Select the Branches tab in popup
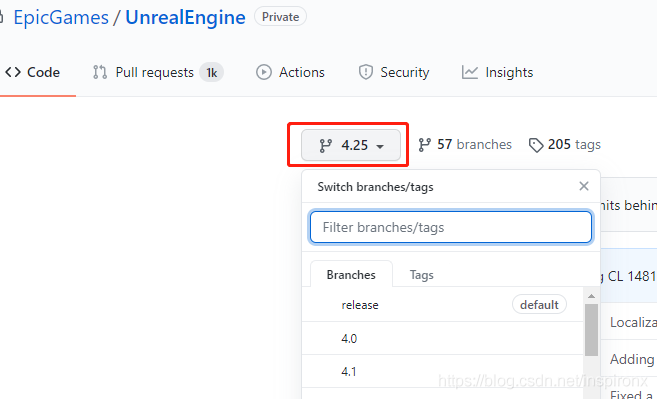The width and height of the screenshot is (657, 399). tap(351, 275)
